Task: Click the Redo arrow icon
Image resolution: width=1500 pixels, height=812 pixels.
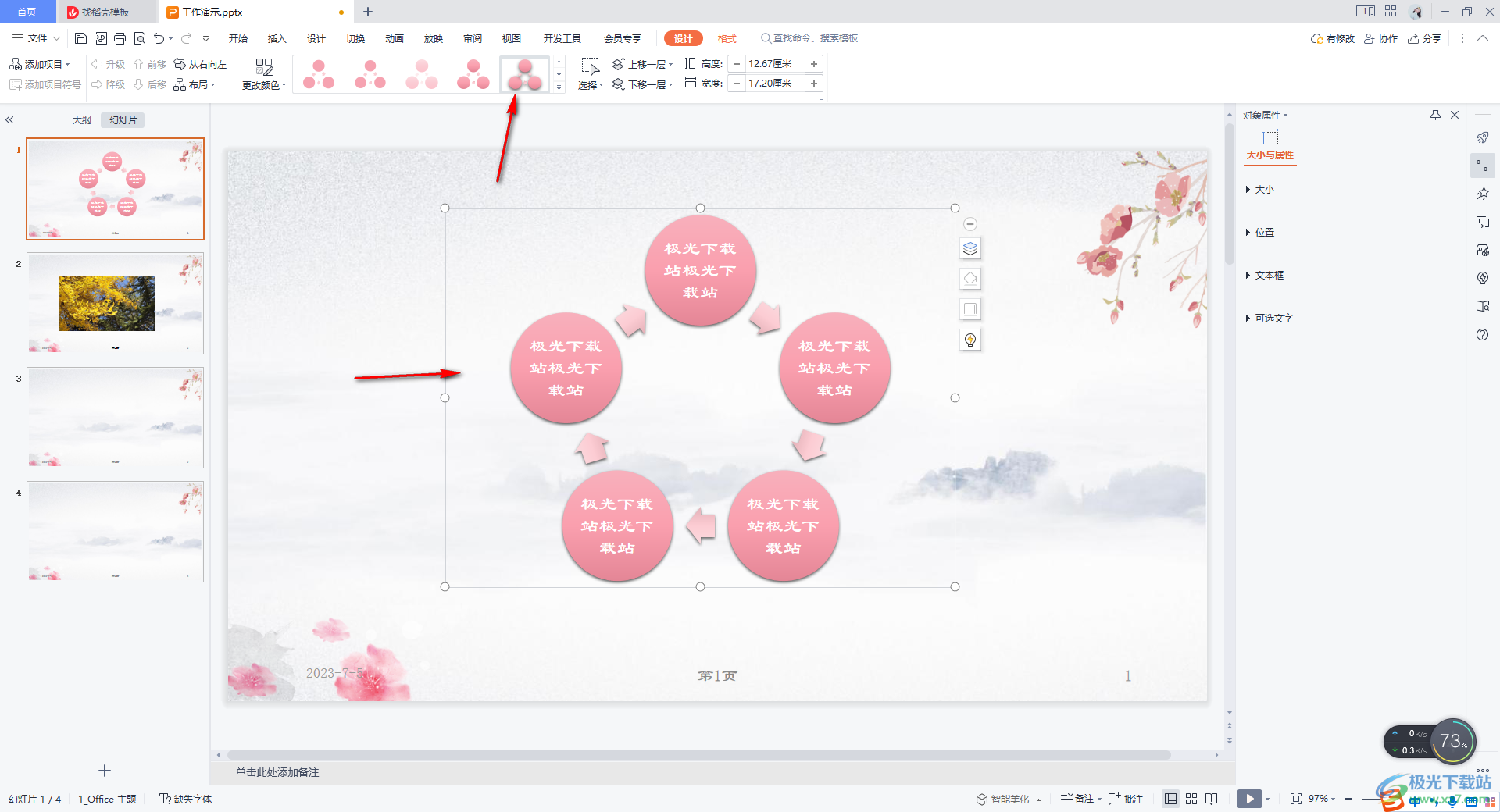Action: (186, 38)
